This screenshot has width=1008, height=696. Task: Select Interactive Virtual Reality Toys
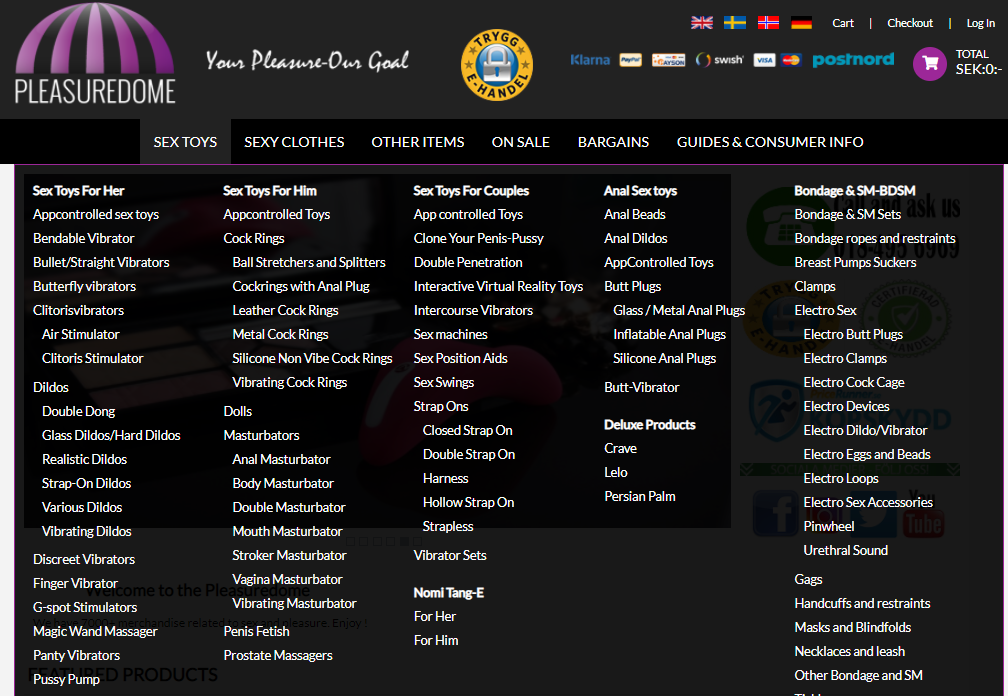498,287
